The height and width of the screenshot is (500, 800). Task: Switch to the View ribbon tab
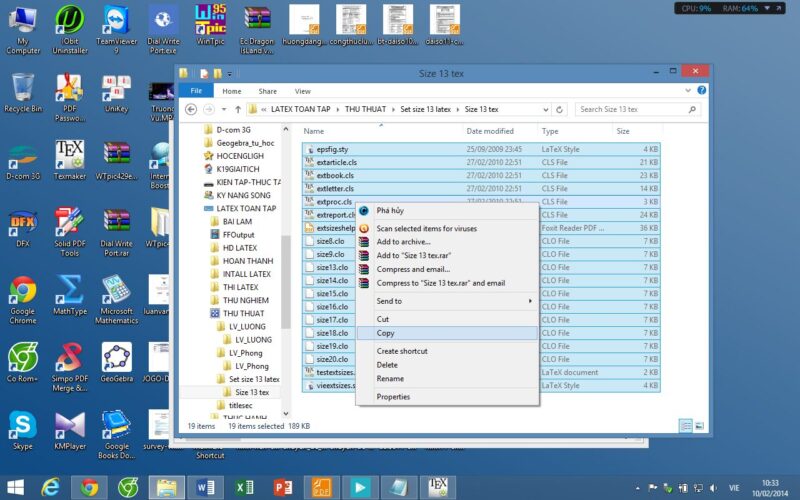click(302, 91)
